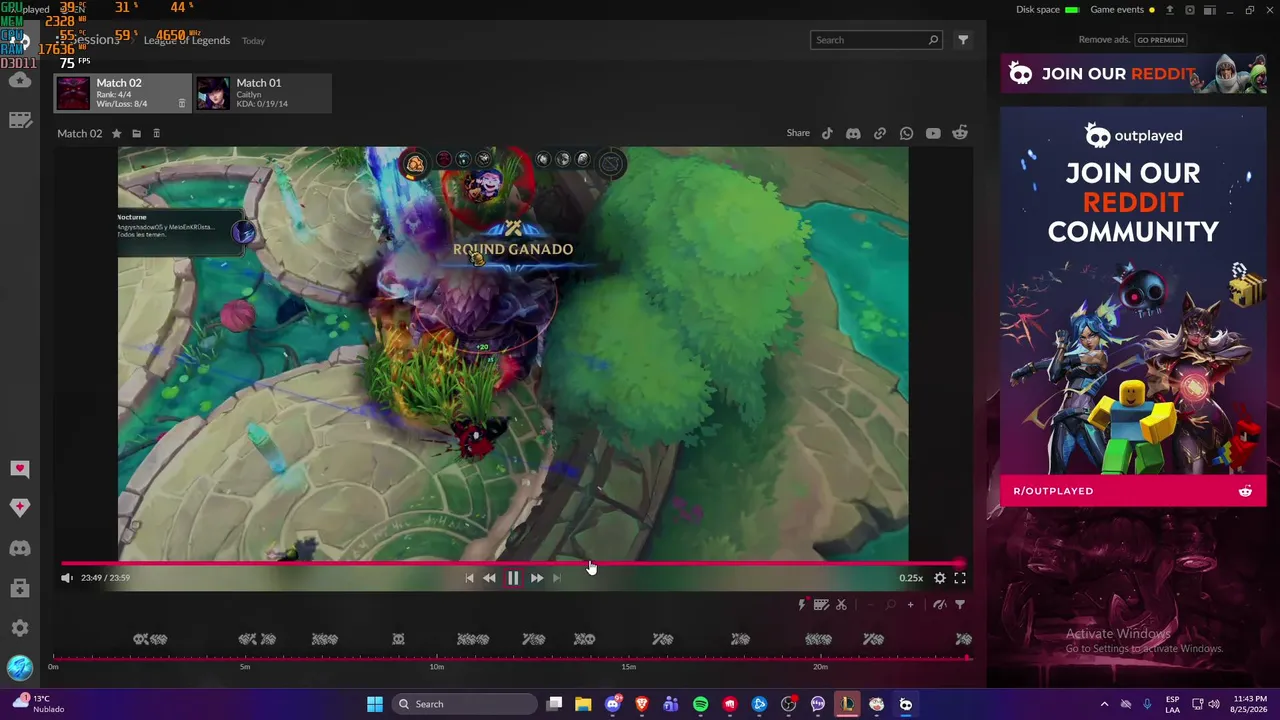Mute the video volume

tap(67, 578)
